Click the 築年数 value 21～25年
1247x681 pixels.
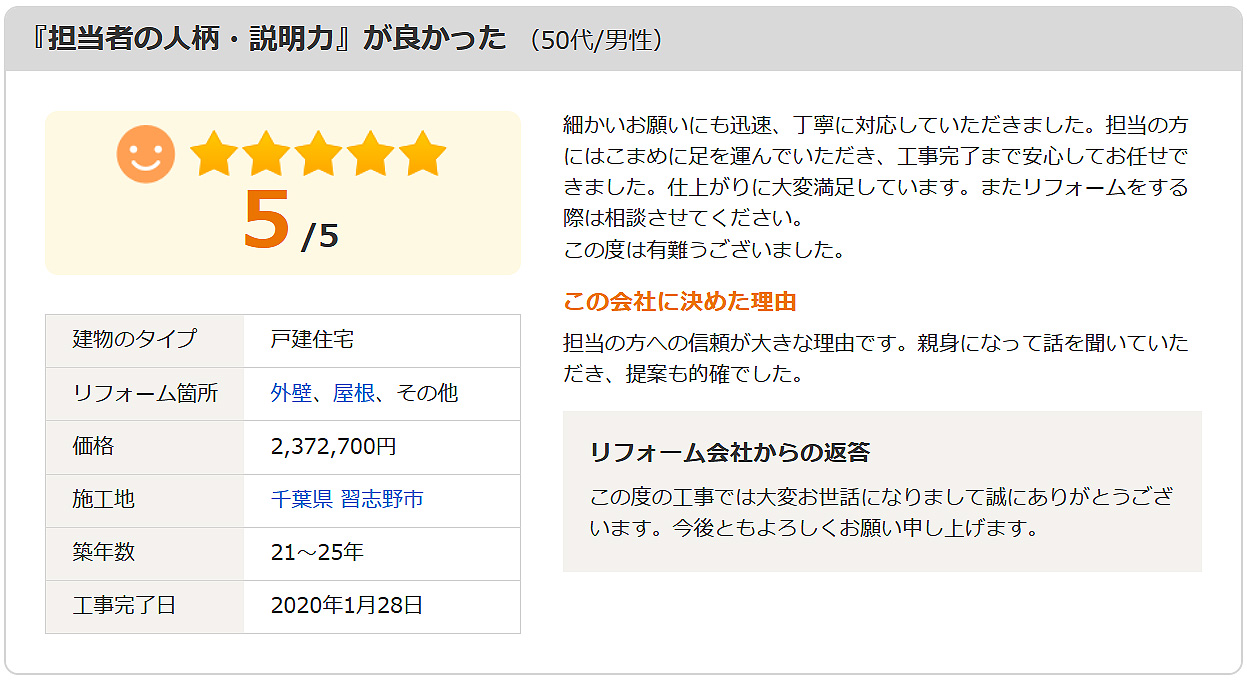click(x=317, y=552)
